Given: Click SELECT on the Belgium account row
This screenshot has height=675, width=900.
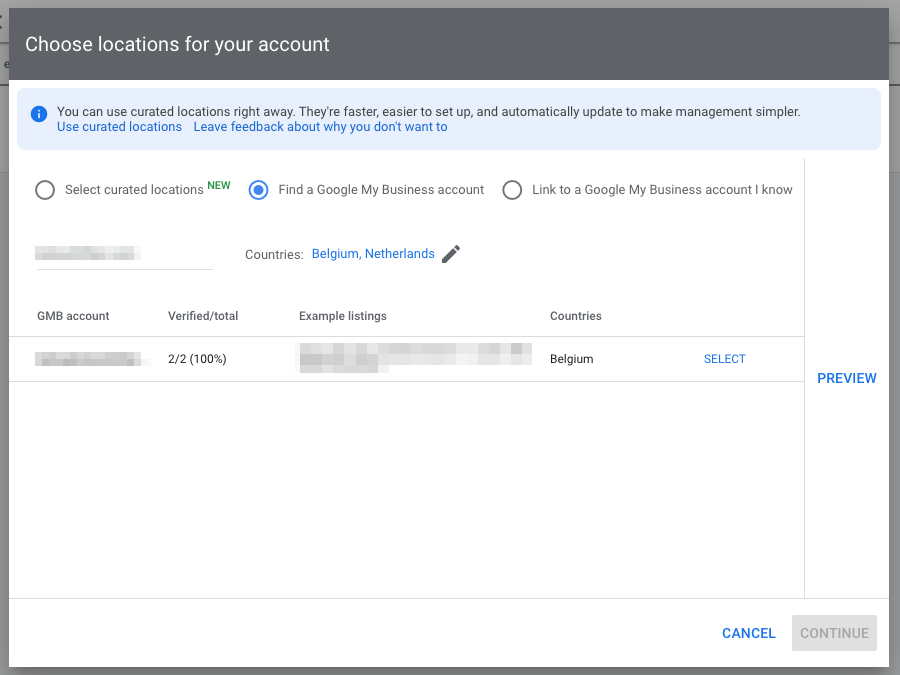Looking at the screenshot, I should pyautogui.click(x=724, y=359).
